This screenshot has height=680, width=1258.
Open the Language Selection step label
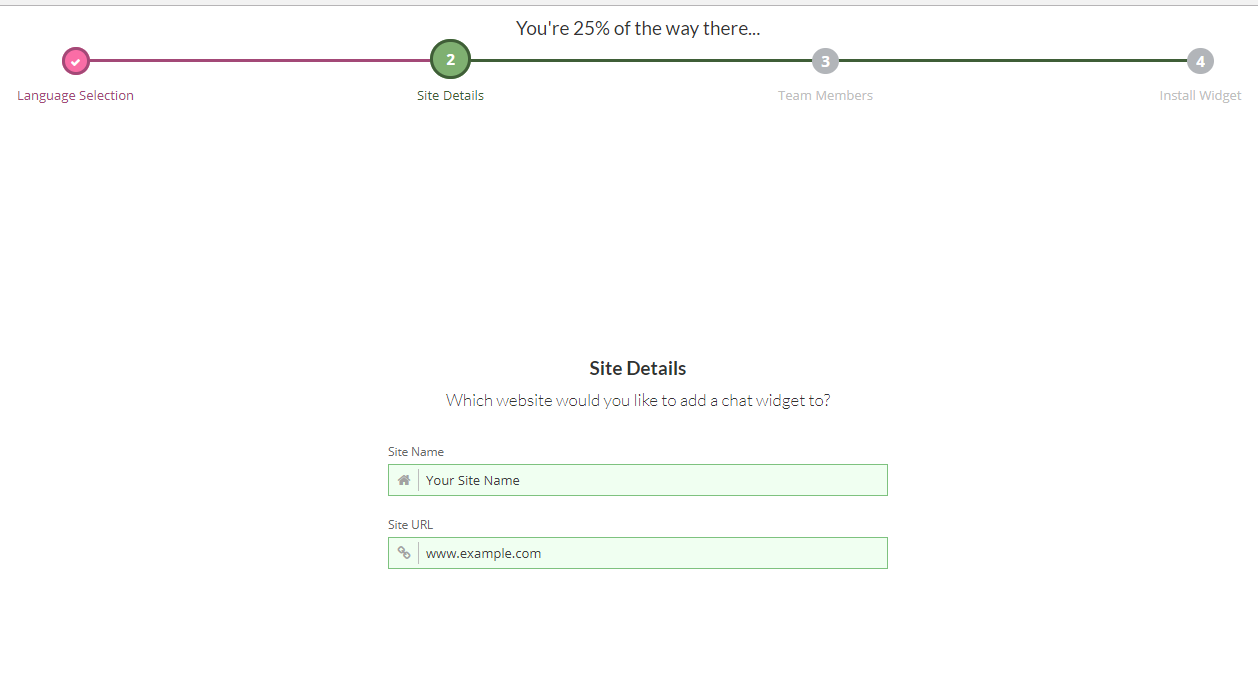point(75,96)
